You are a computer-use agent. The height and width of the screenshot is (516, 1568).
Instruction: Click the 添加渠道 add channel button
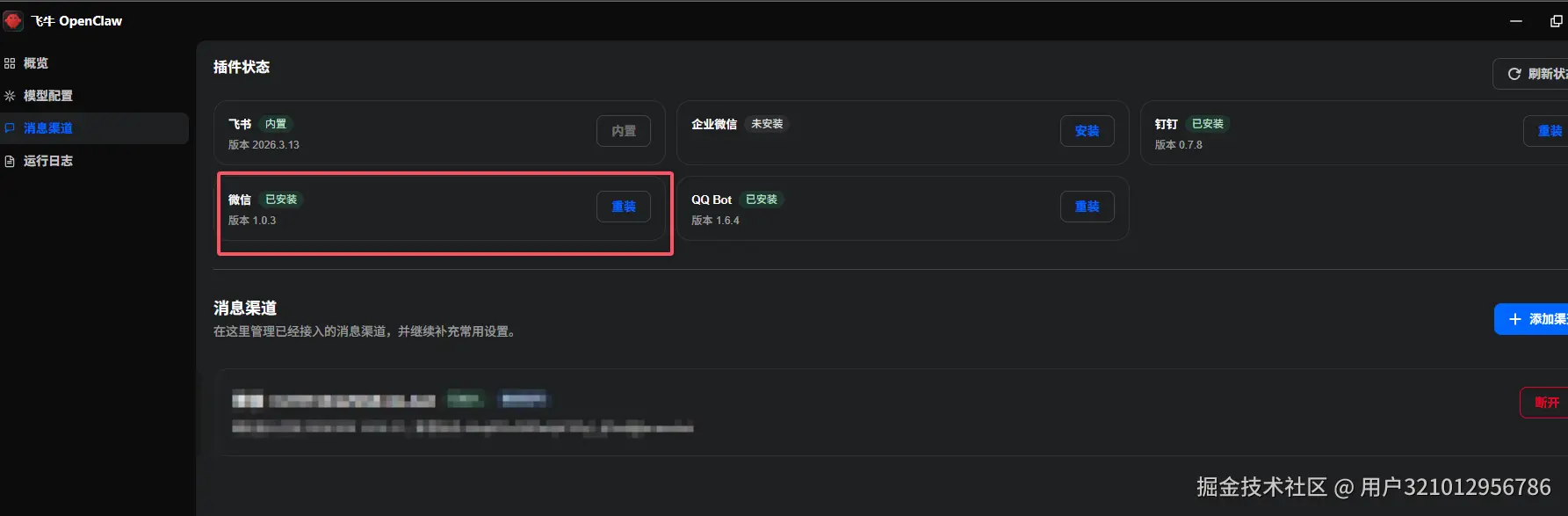point(1531,319)
